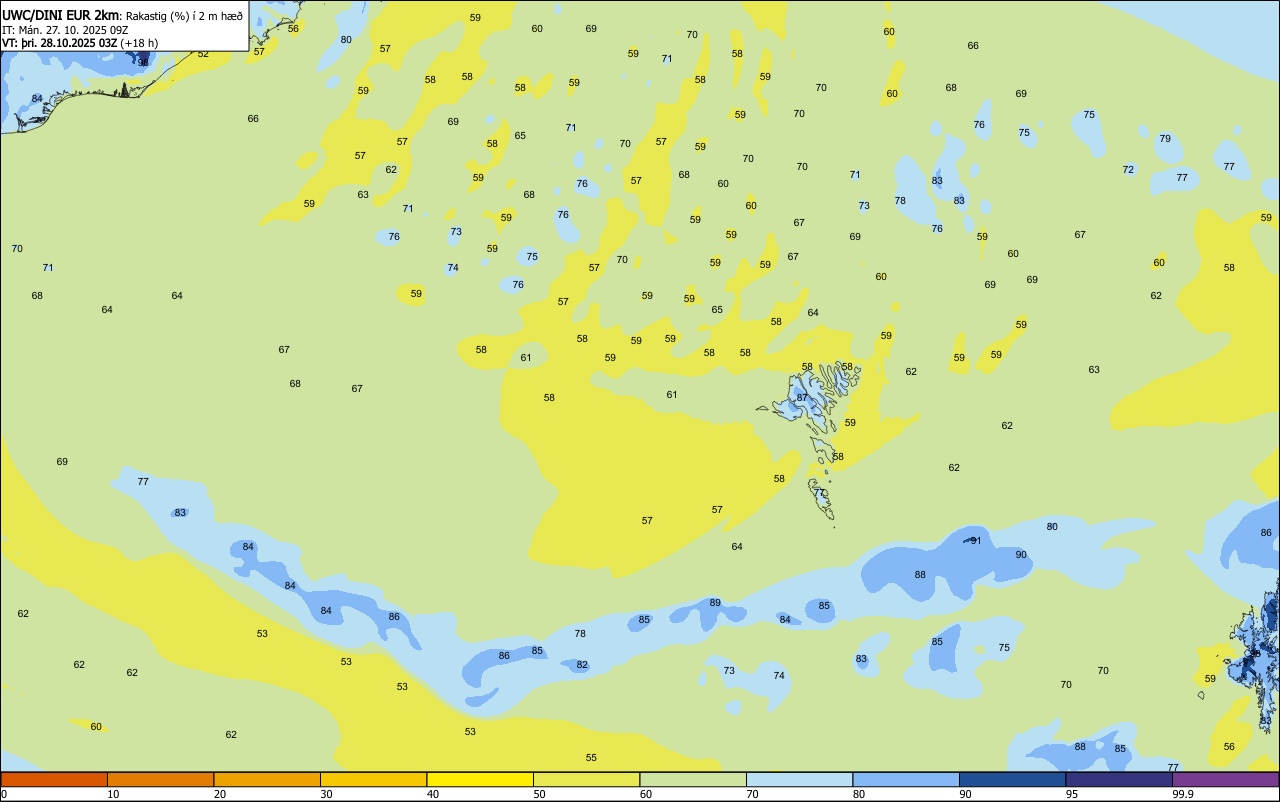Click the legend tick label "95"

tap(1072, 794)
